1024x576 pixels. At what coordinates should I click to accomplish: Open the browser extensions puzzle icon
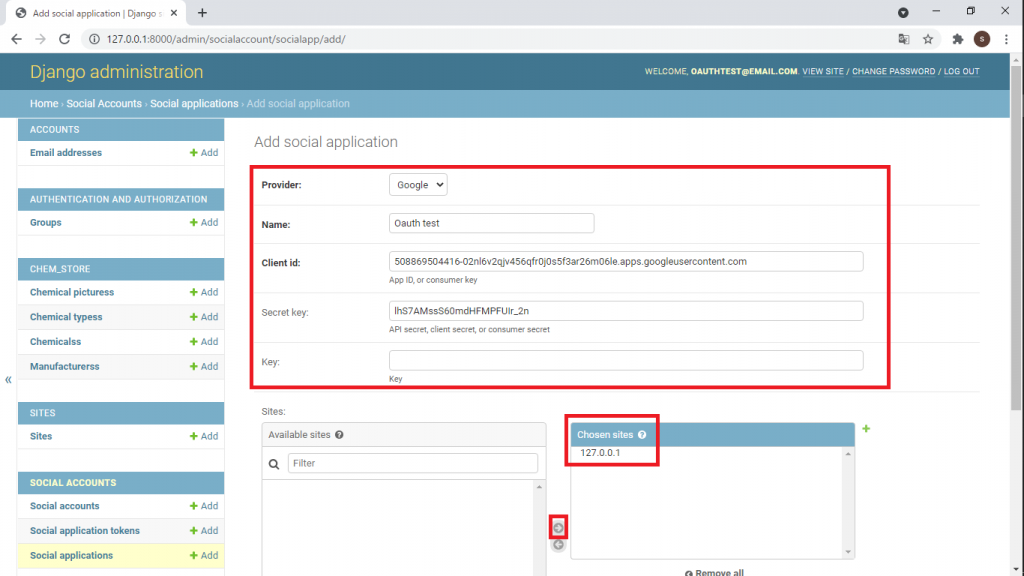pyautogui.click(x=957, y=39)
